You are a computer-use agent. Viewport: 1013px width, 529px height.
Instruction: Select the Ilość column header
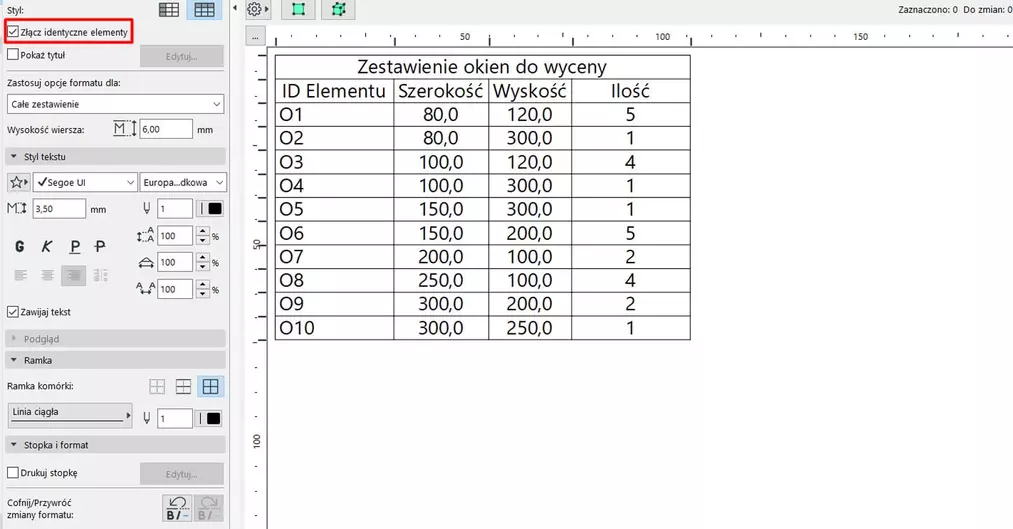click(x=631, y=91)
